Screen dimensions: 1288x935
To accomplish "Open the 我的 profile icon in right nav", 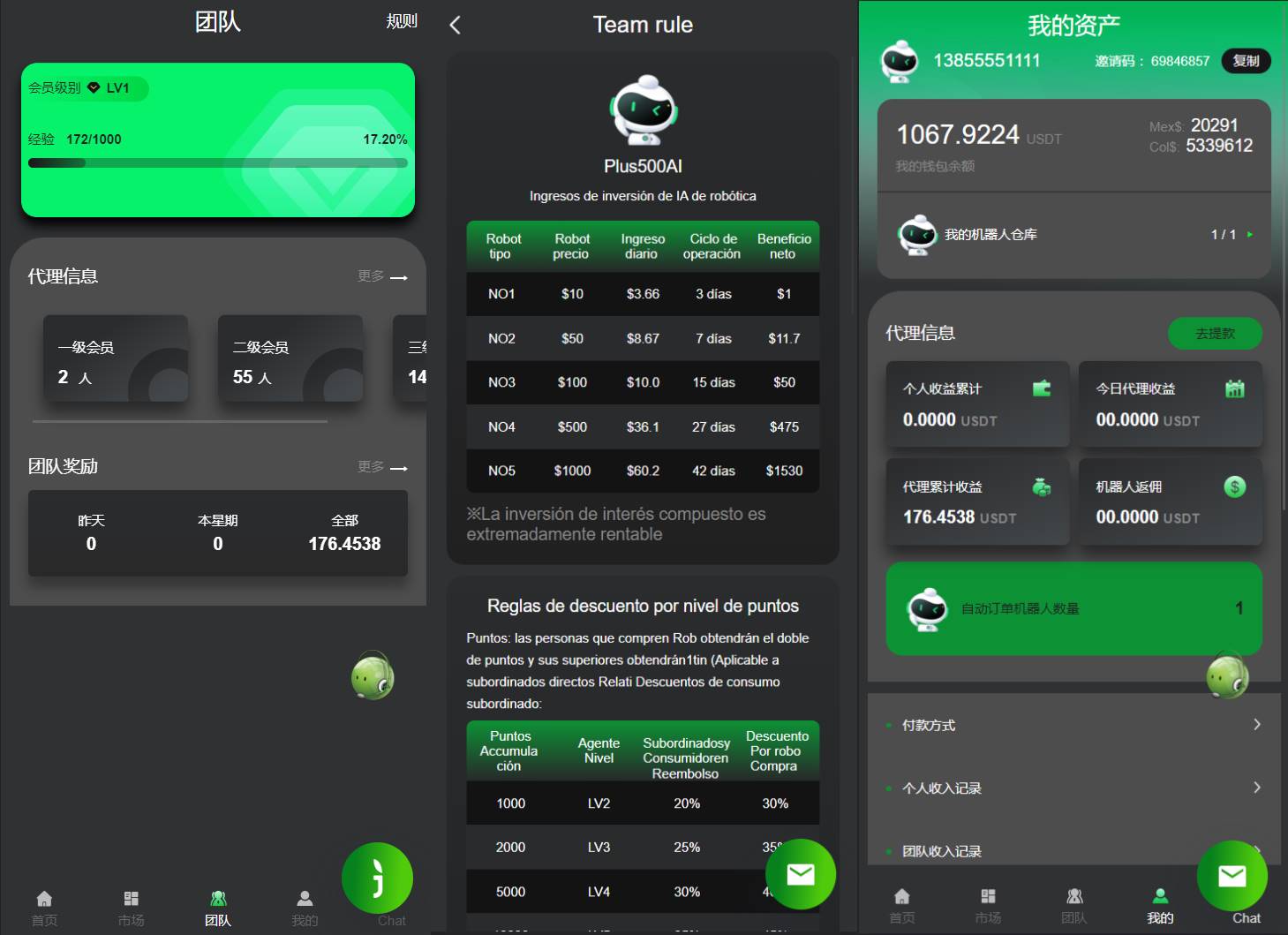I will pos(1160,897).
